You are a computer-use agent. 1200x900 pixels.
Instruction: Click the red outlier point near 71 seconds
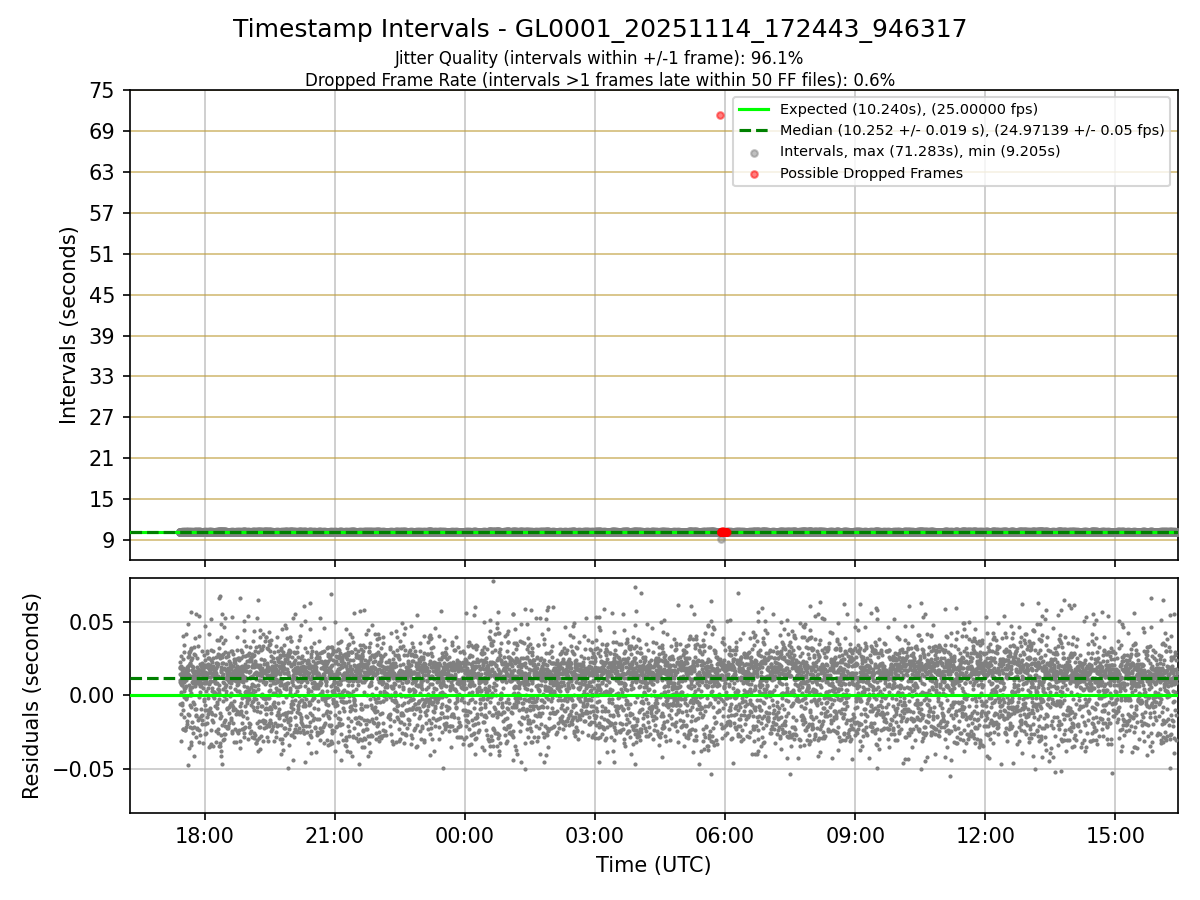(x=720, y=115)
